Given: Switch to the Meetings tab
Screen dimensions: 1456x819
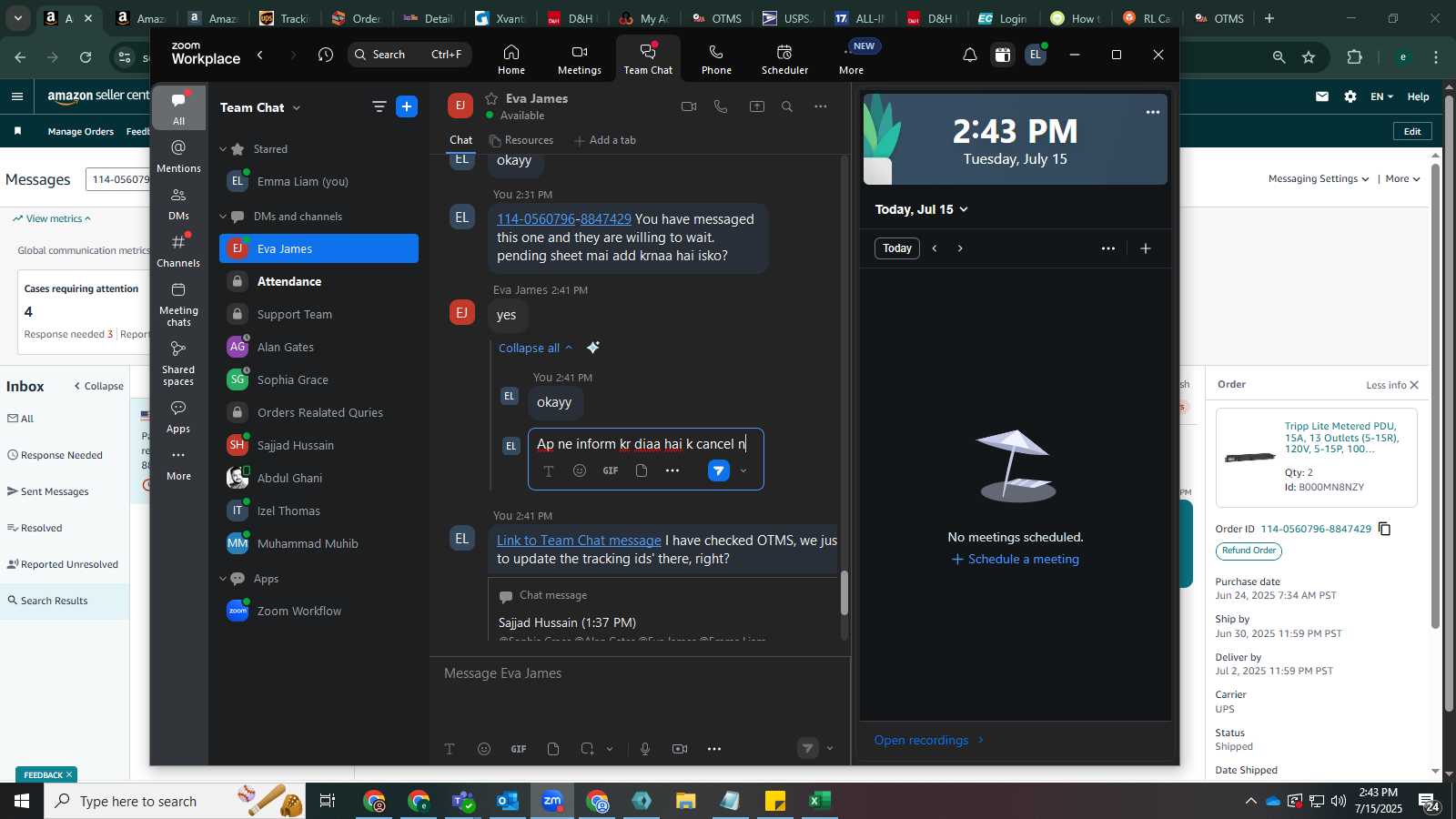Looking at the screenshot, I should 580,59.
